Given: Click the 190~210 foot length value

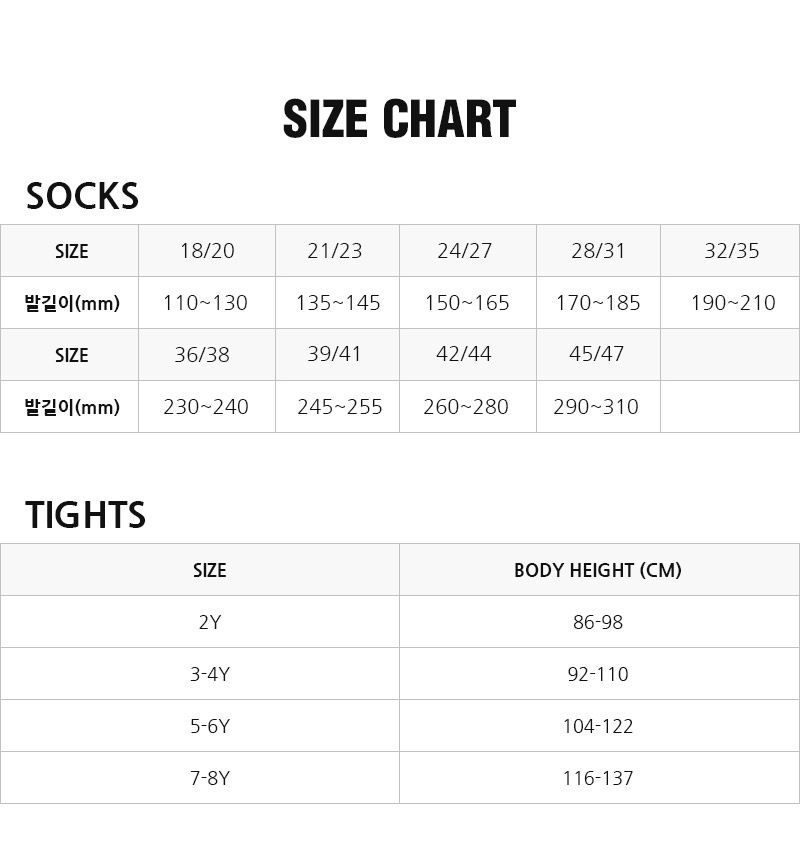Looking at the screenshot, I should [733, 303].
